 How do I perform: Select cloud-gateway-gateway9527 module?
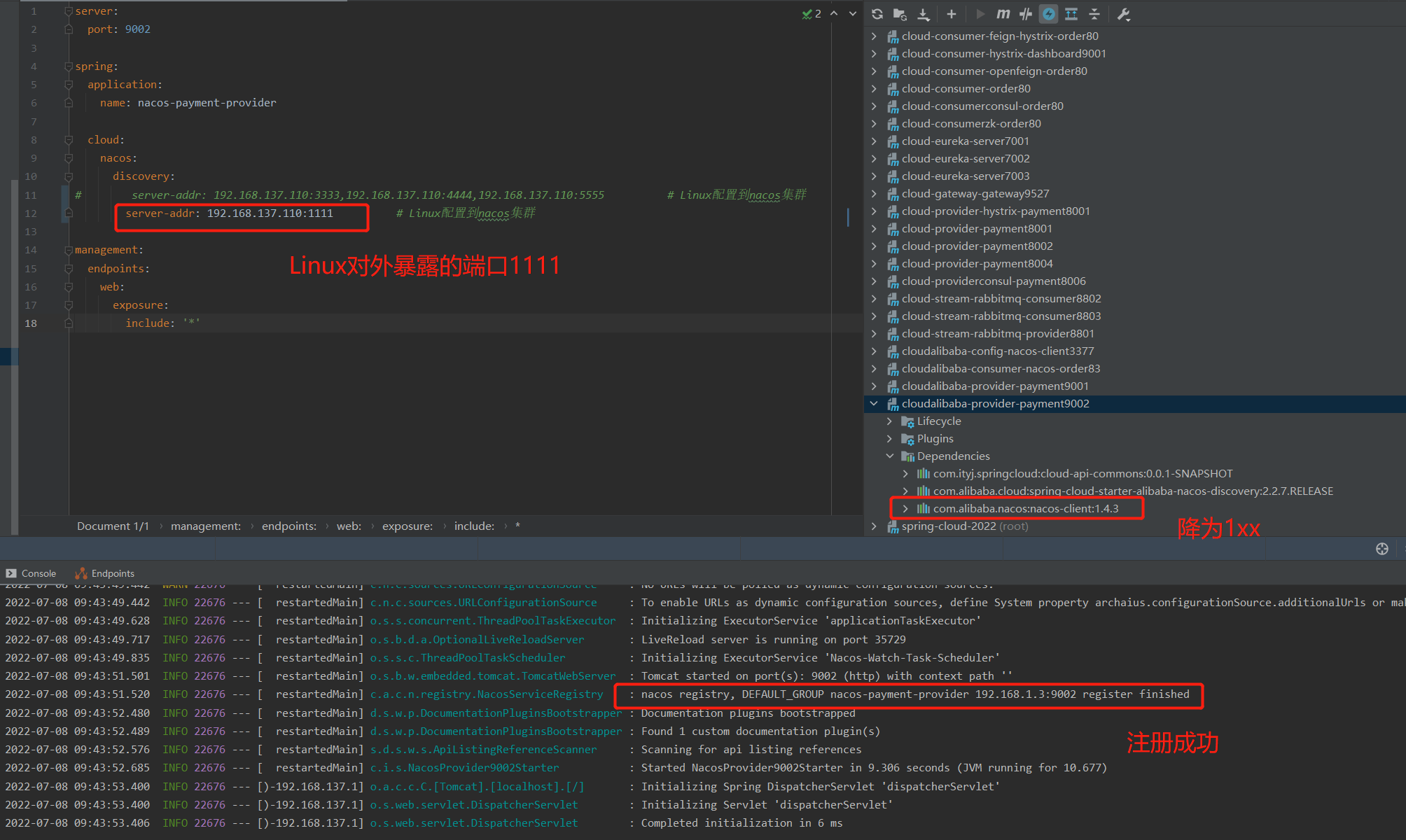click(975, 193)
